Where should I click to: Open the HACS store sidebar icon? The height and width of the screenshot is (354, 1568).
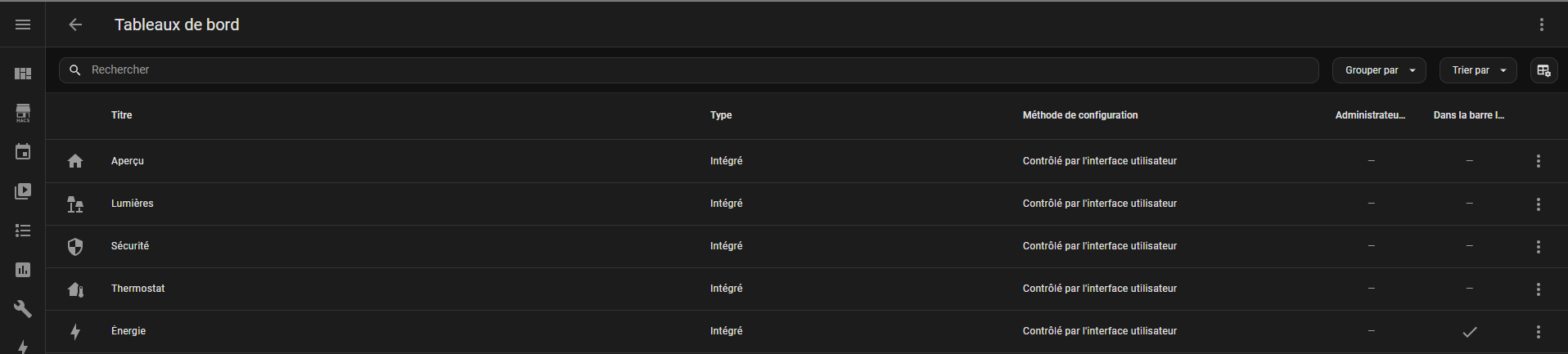point(23,113)
